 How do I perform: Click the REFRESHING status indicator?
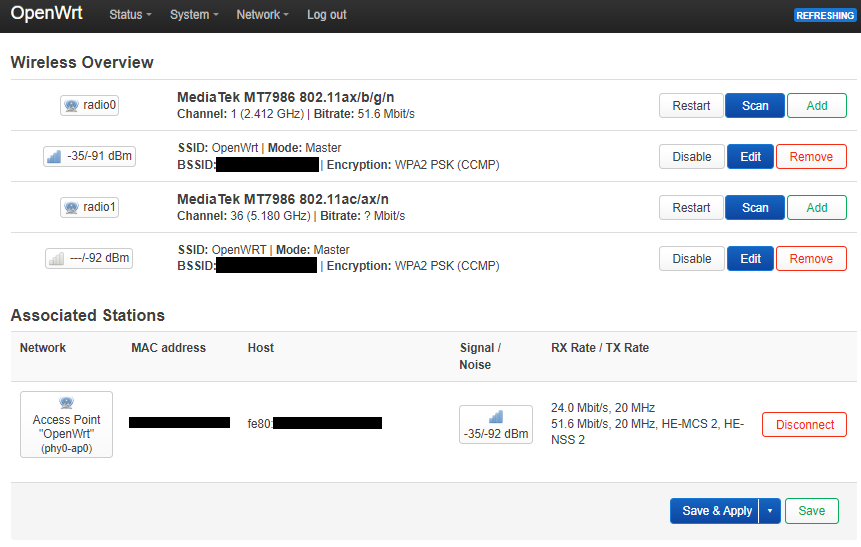coord(825,15)
